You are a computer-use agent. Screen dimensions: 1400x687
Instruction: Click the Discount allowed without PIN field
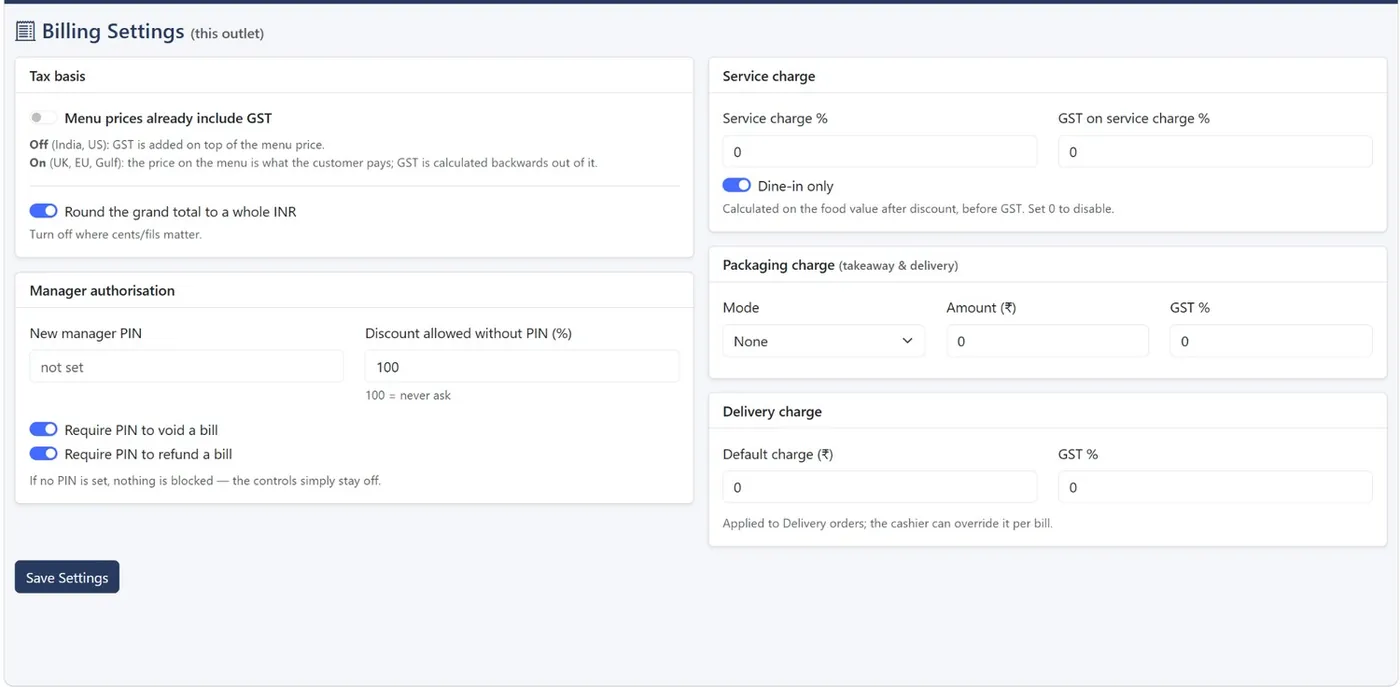pyautogui.click(x=522, y=367)
